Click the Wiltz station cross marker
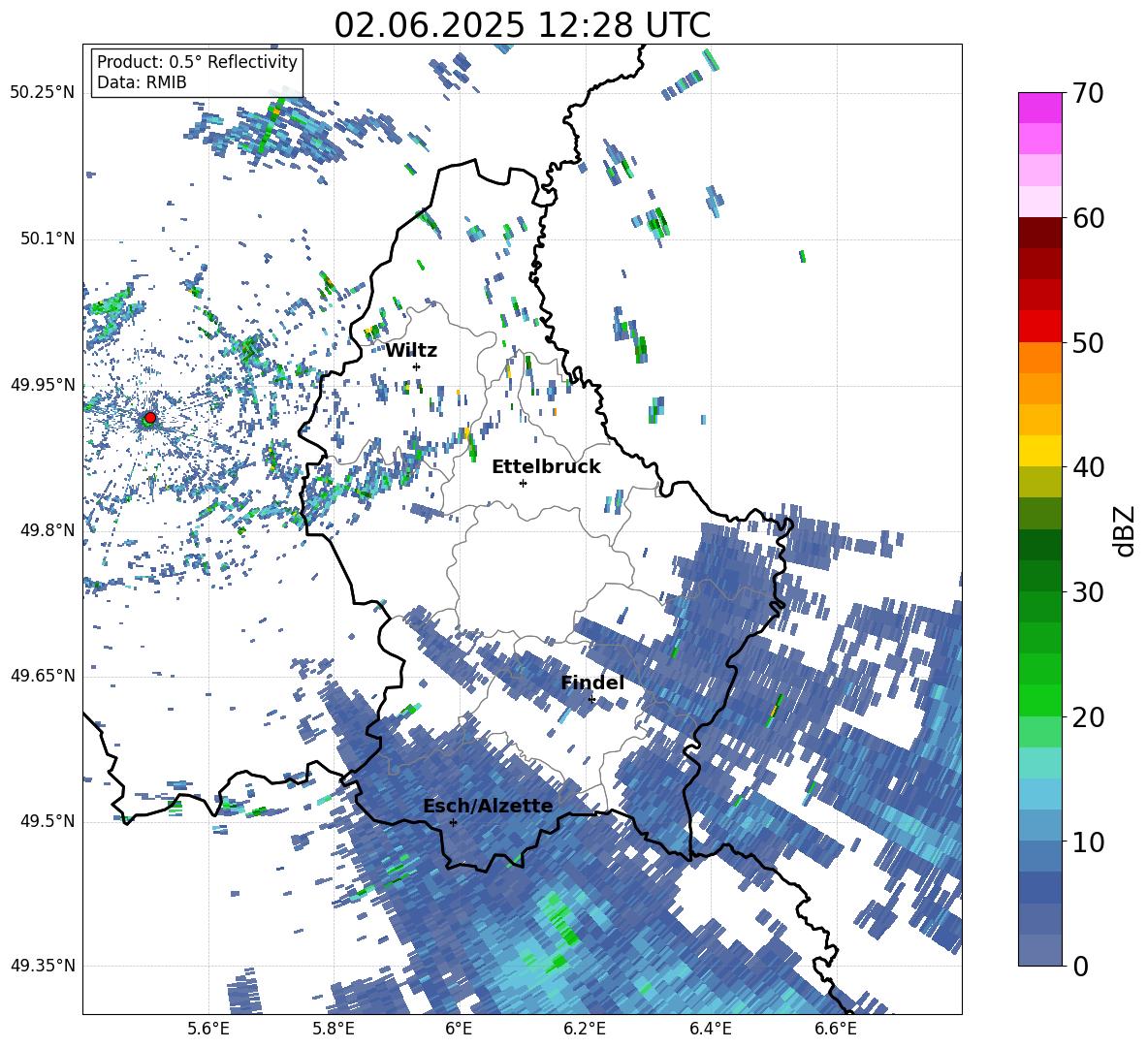This screenshot has width=1148, height=1048. click(x=417, y=366)
